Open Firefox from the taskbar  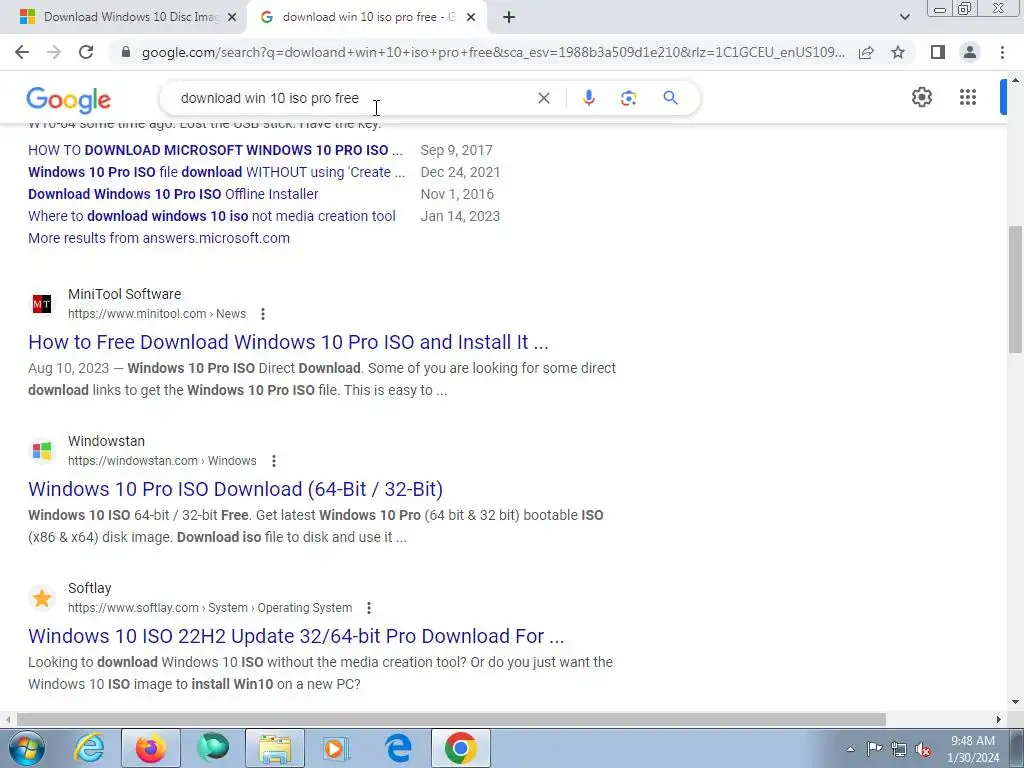click(151, 748)
